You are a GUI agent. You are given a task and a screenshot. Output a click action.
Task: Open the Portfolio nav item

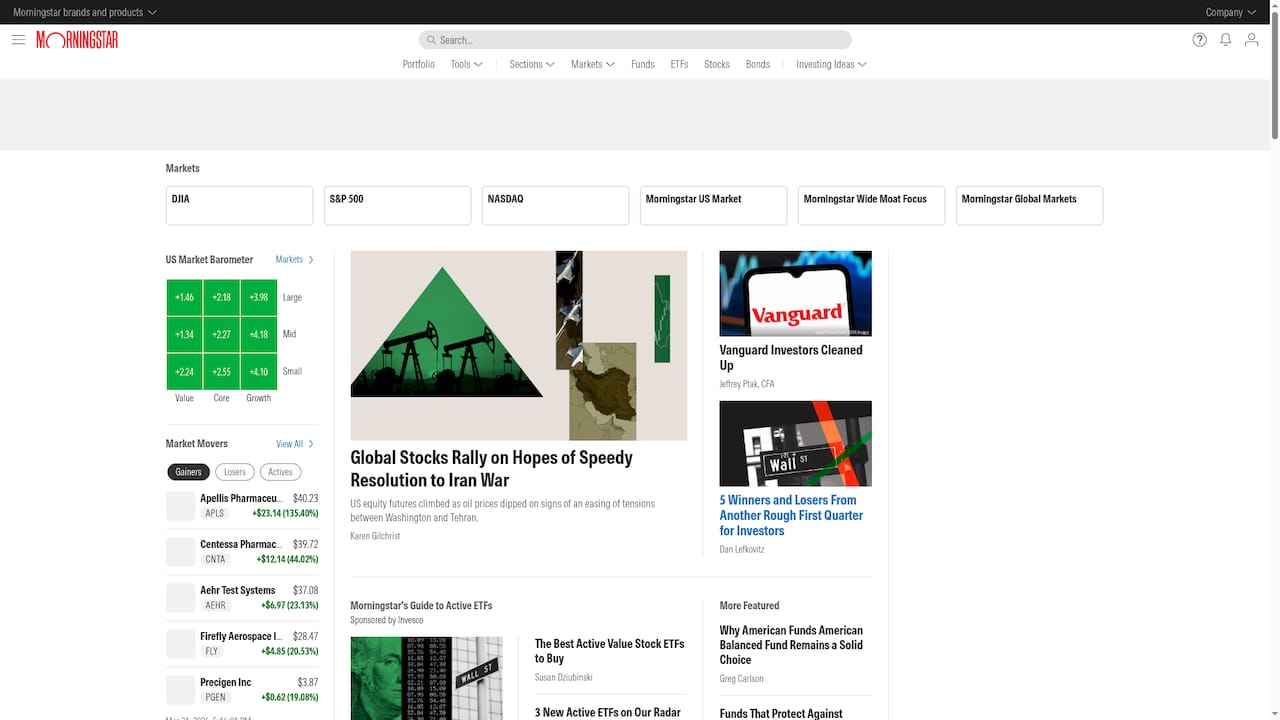point(418,64)
